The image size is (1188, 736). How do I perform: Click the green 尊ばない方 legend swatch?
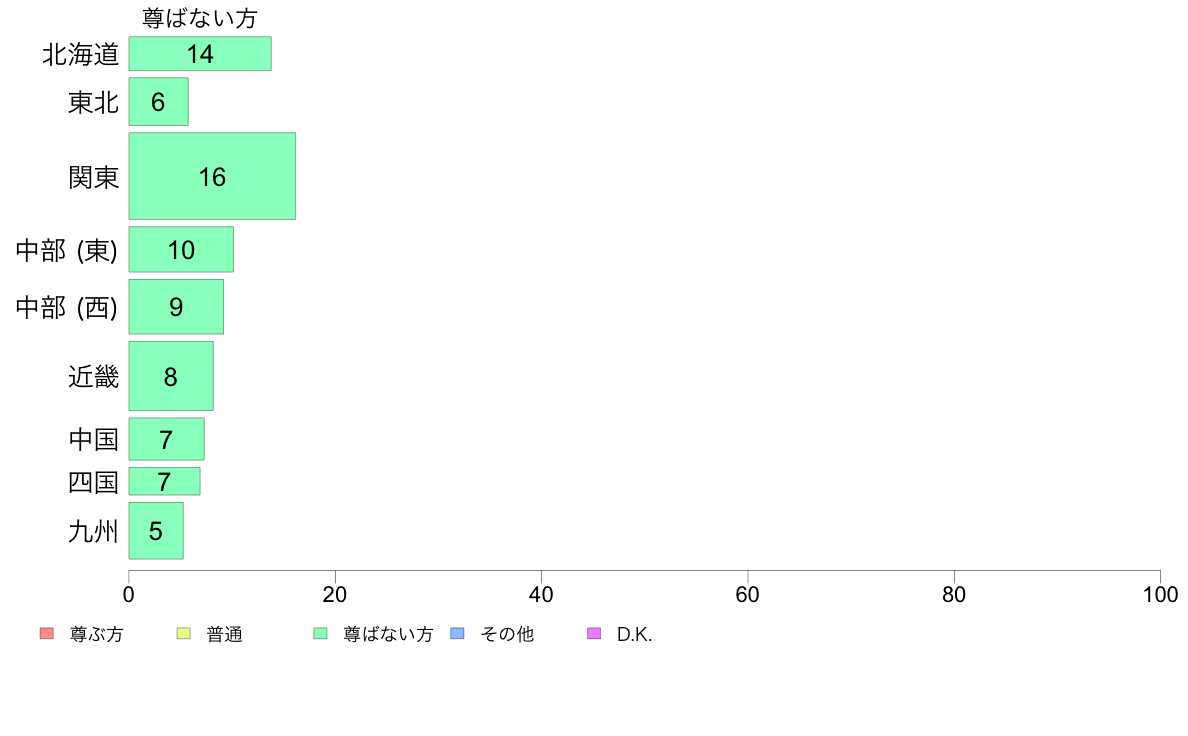320,634
